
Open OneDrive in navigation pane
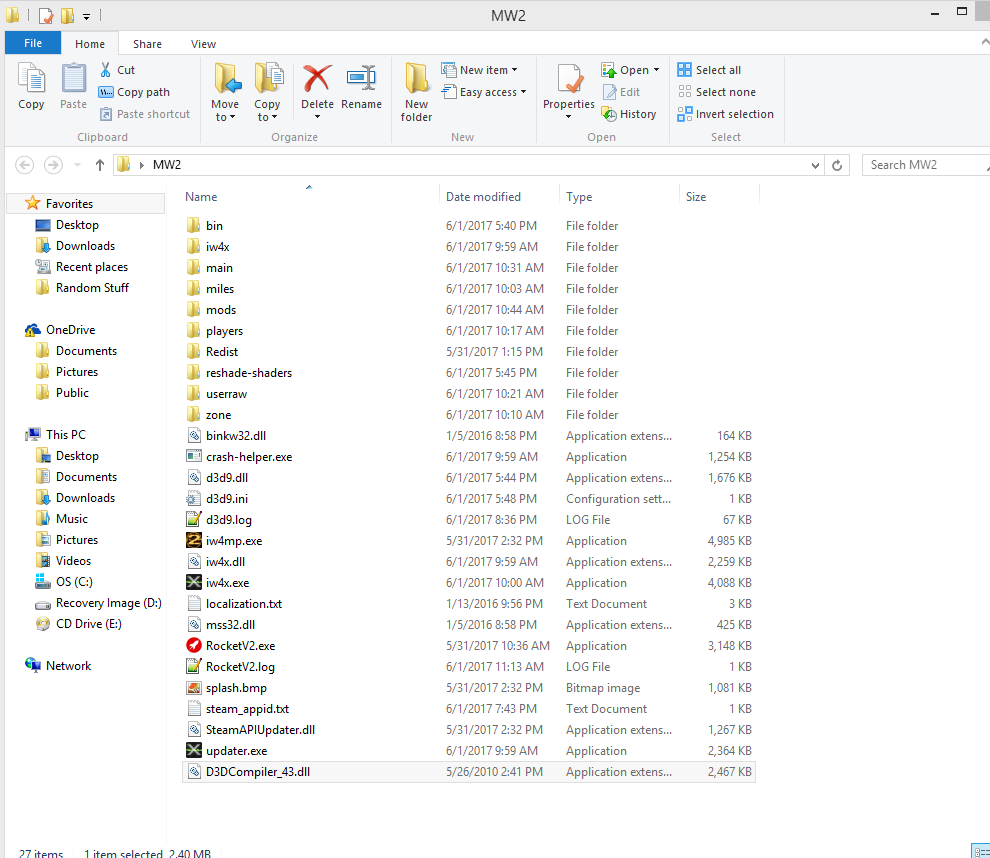tap(70, 330)
